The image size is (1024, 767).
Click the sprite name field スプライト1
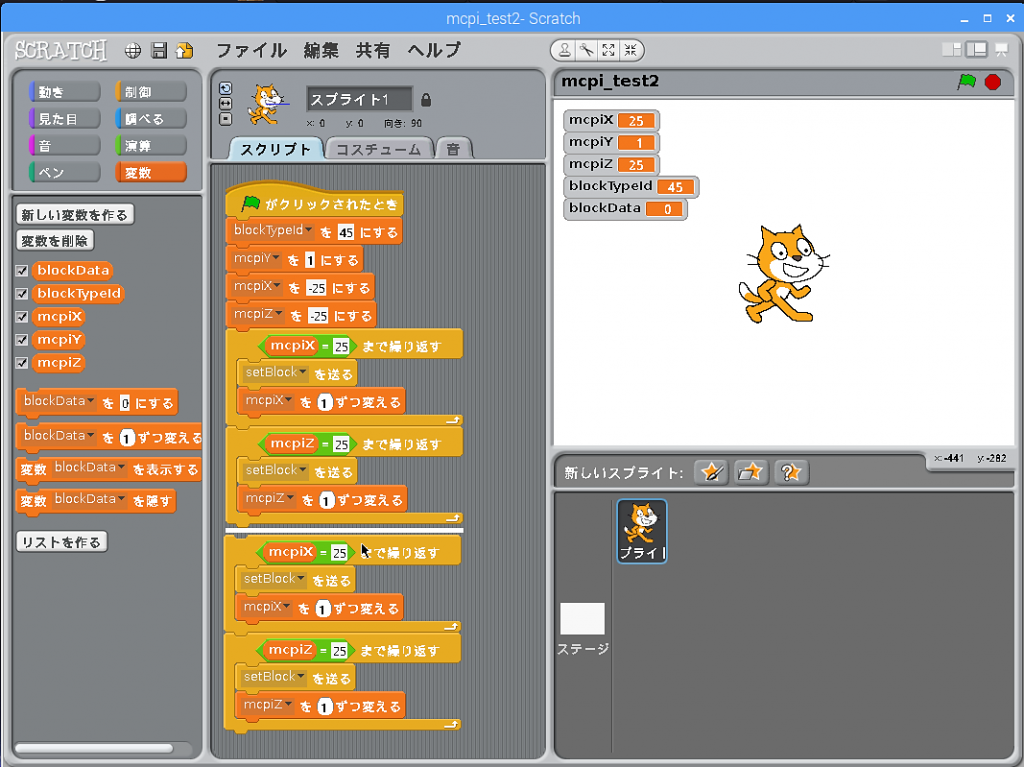[x=359, y=99]
